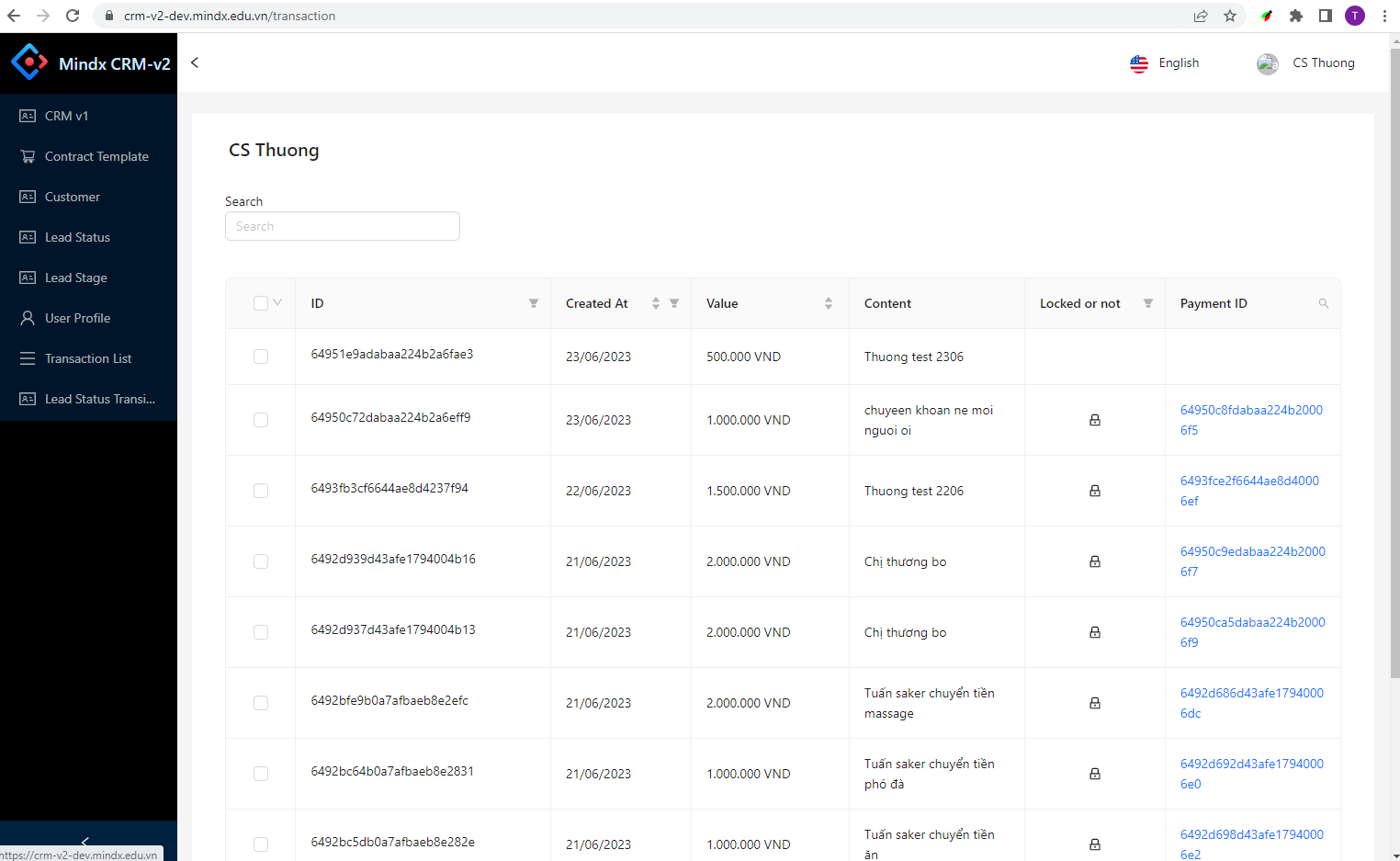Open payment link 64950c8fdabaa224b20006f5
1400x861 pixels.
(1251, 420)
